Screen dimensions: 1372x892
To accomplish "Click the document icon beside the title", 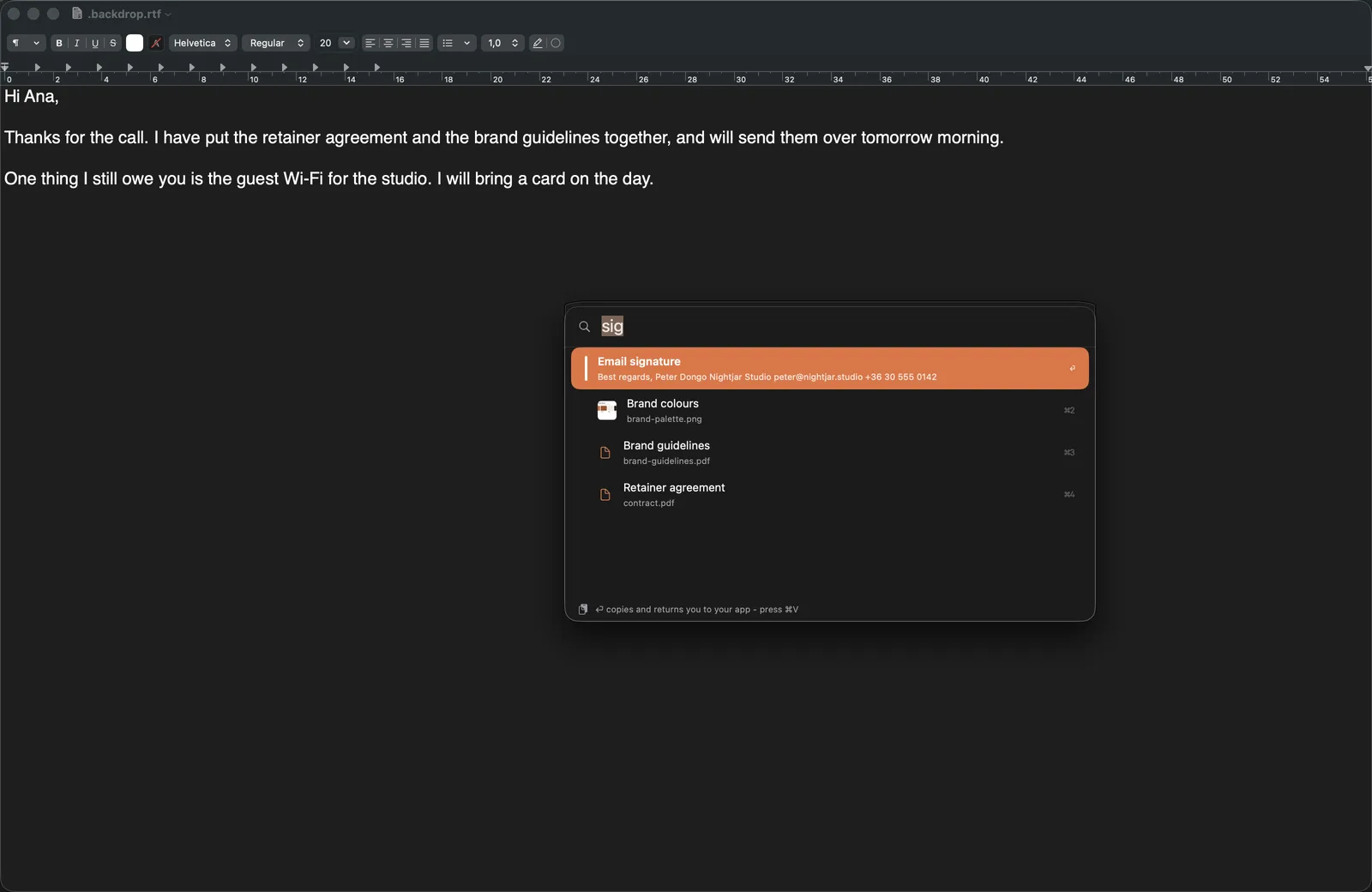I will pyautogui.click(x=77, y=14).
